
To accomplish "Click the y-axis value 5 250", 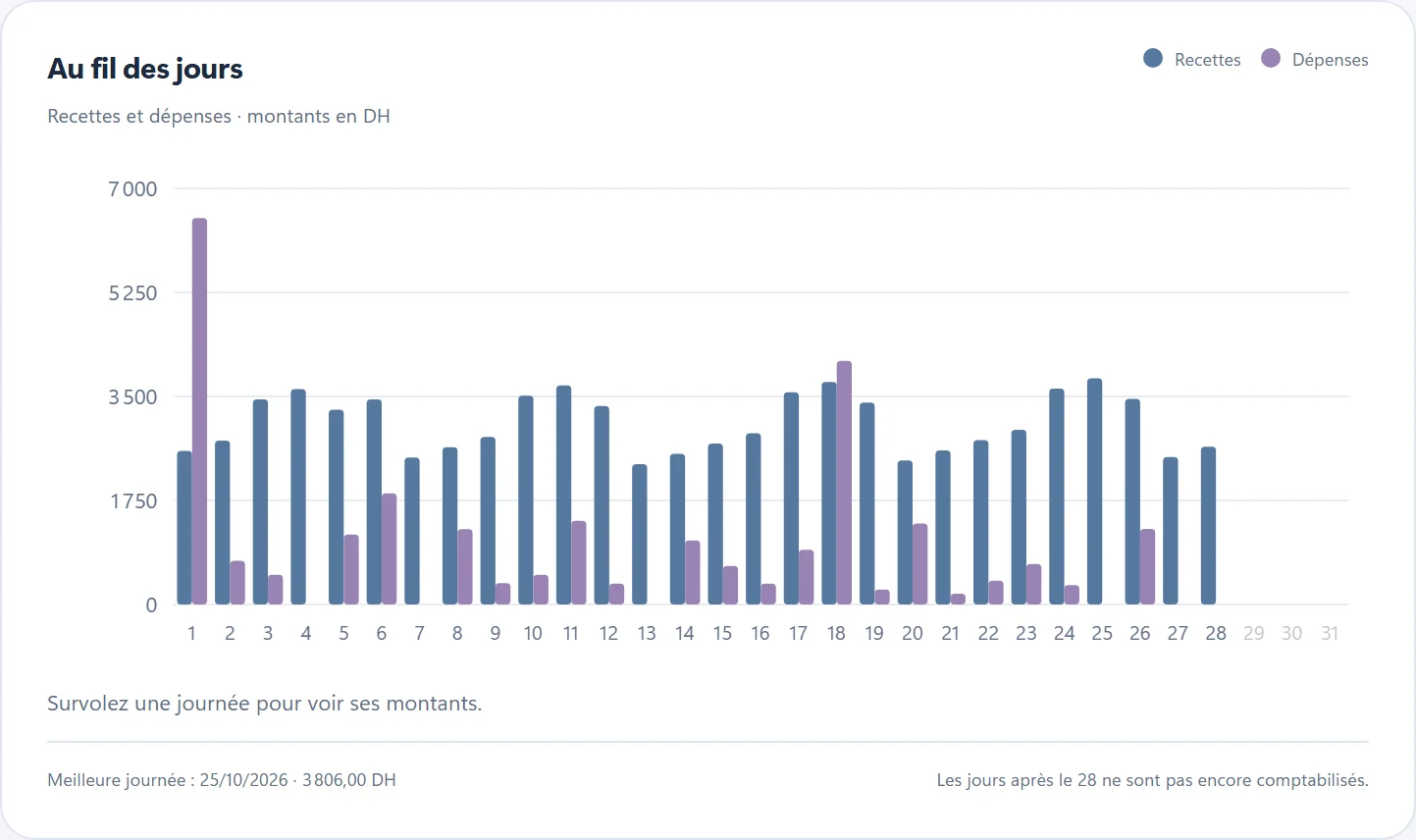I will click(x=132, y=292).
